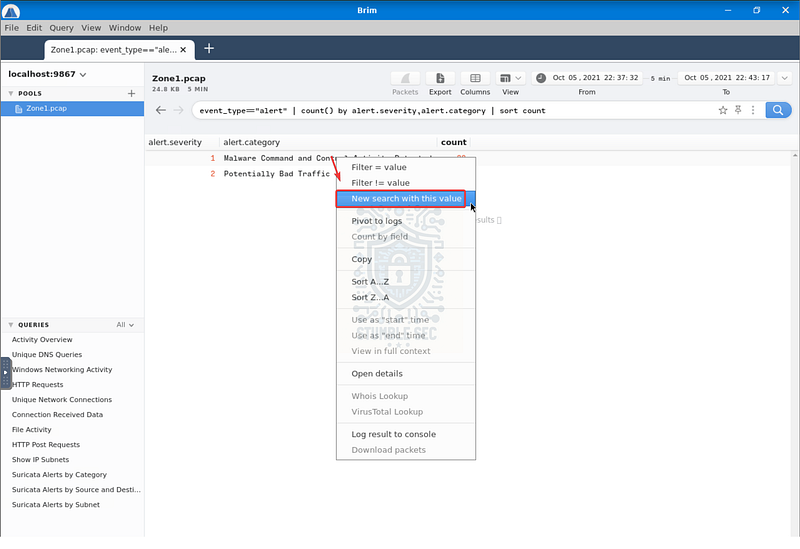Run the File Activity query
800x549 pixels.
click(x=32, y=430)
